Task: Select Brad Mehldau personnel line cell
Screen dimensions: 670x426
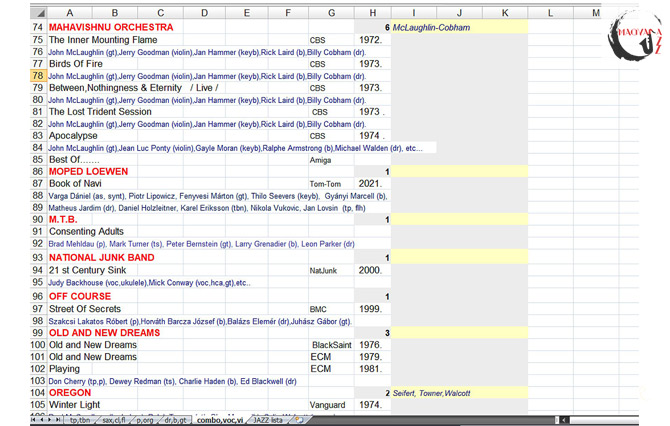Action: coord(201,244)
